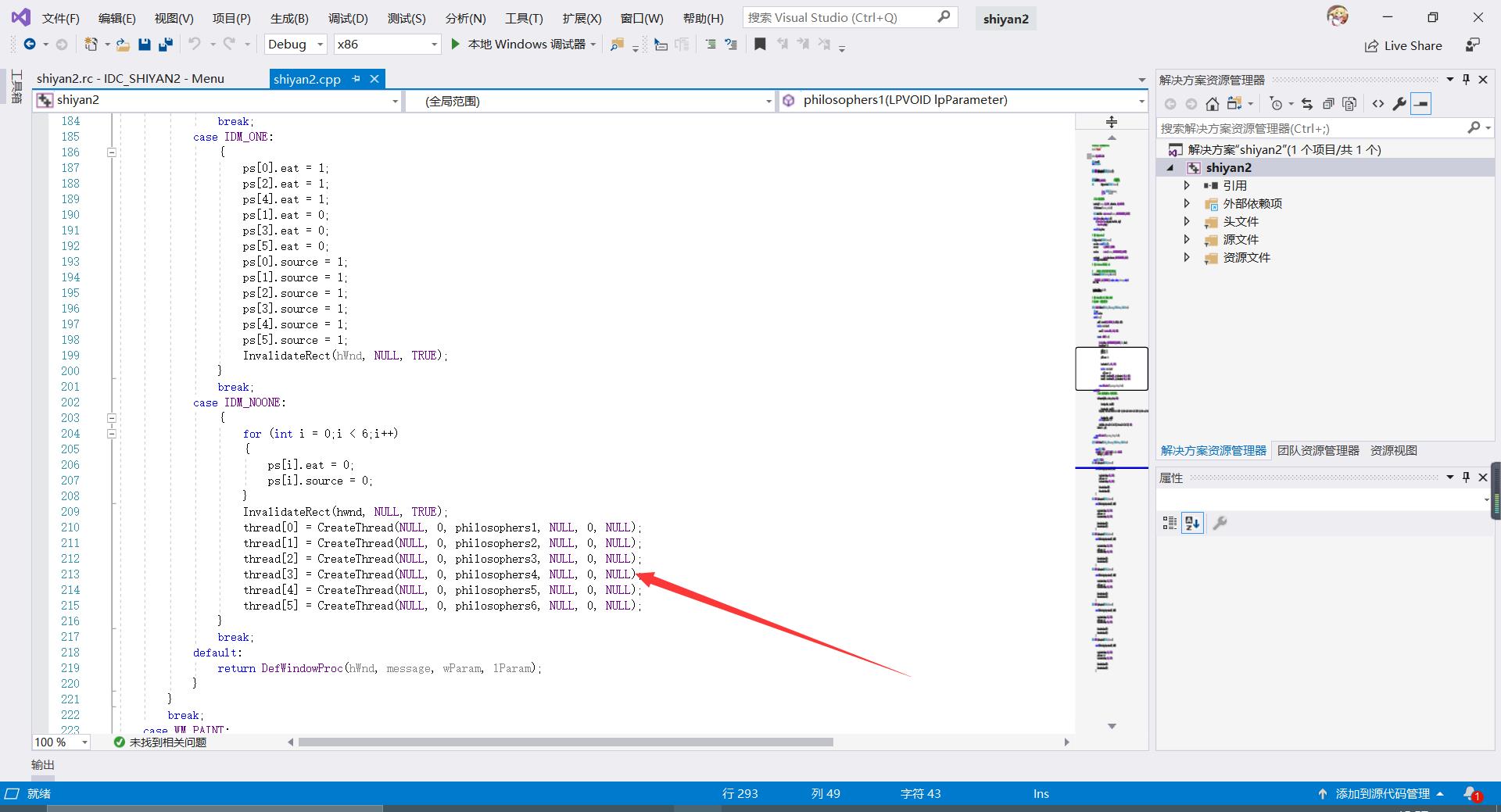The height and width of the screenshot is (812, 1501).
Task: Click the Feedback icon beside Live Share
Action: 1473,45
